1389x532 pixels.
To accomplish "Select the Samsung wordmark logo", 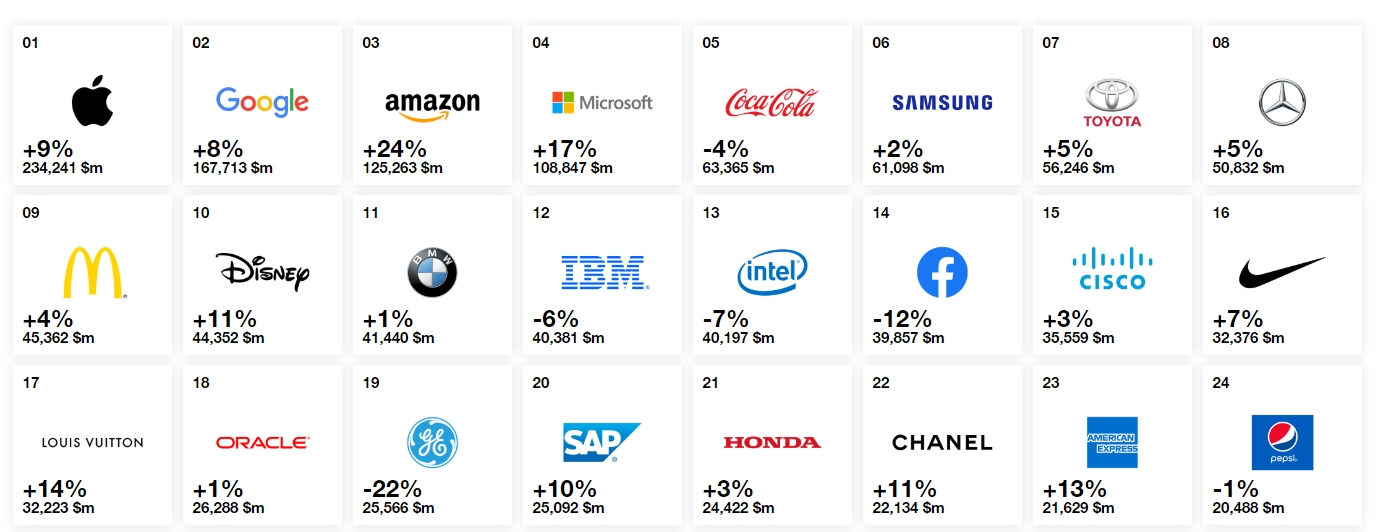I will coord(942,102).
